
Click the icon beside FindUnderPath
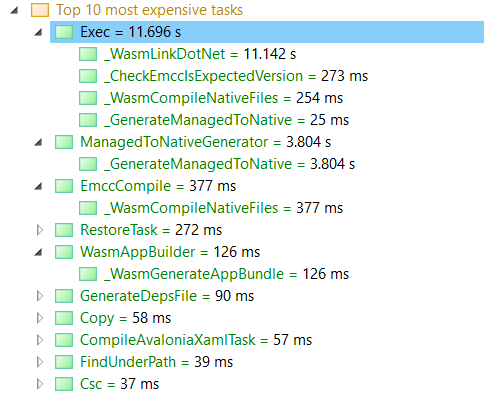(x=64, y=362)
